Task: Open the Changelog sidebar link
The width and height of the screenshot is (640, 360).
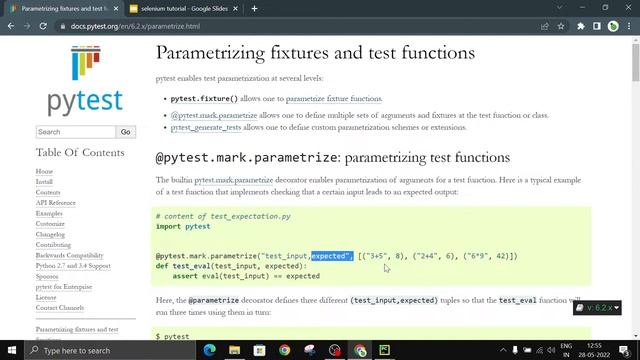Action: pos(50,234)
